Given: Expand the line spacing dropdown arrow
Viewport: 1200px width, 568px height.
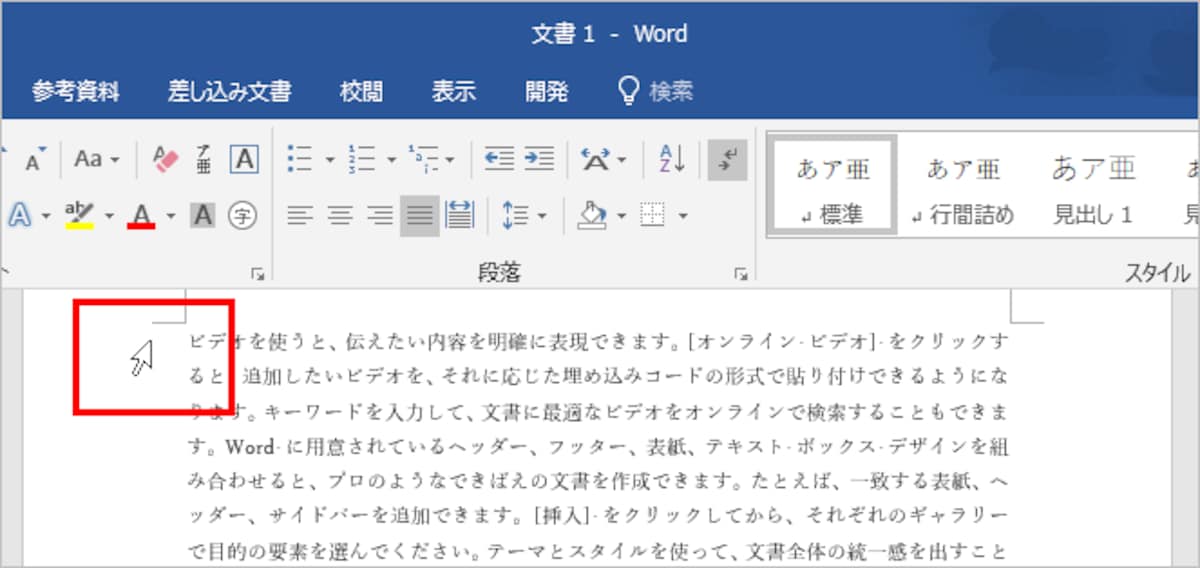Looking at the screenshot, I should [542, 214].
